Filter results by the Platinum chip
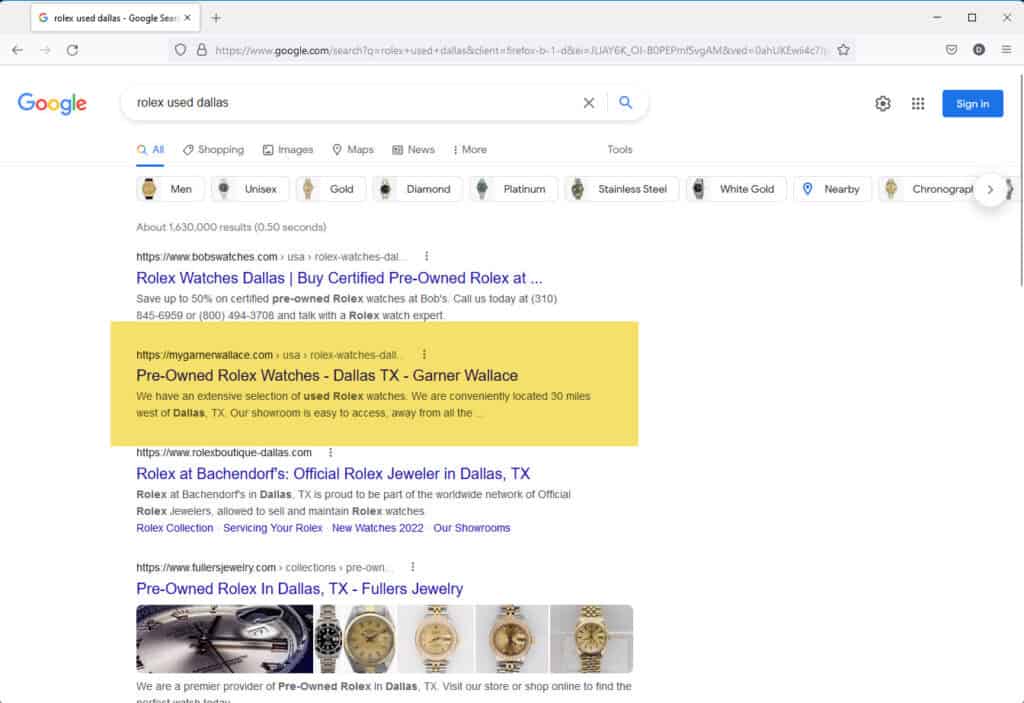Viewport: 1024px width, 703px height. click(513, 189)
